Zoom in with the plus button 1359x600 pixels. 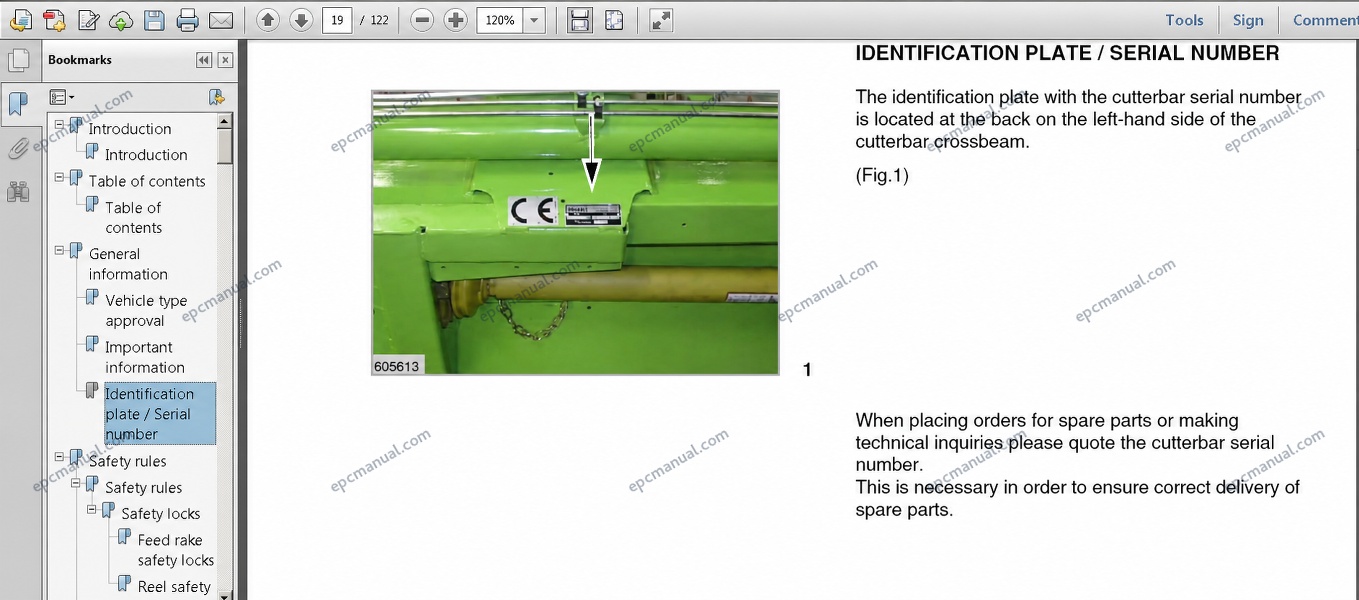(x=455, y=20)
